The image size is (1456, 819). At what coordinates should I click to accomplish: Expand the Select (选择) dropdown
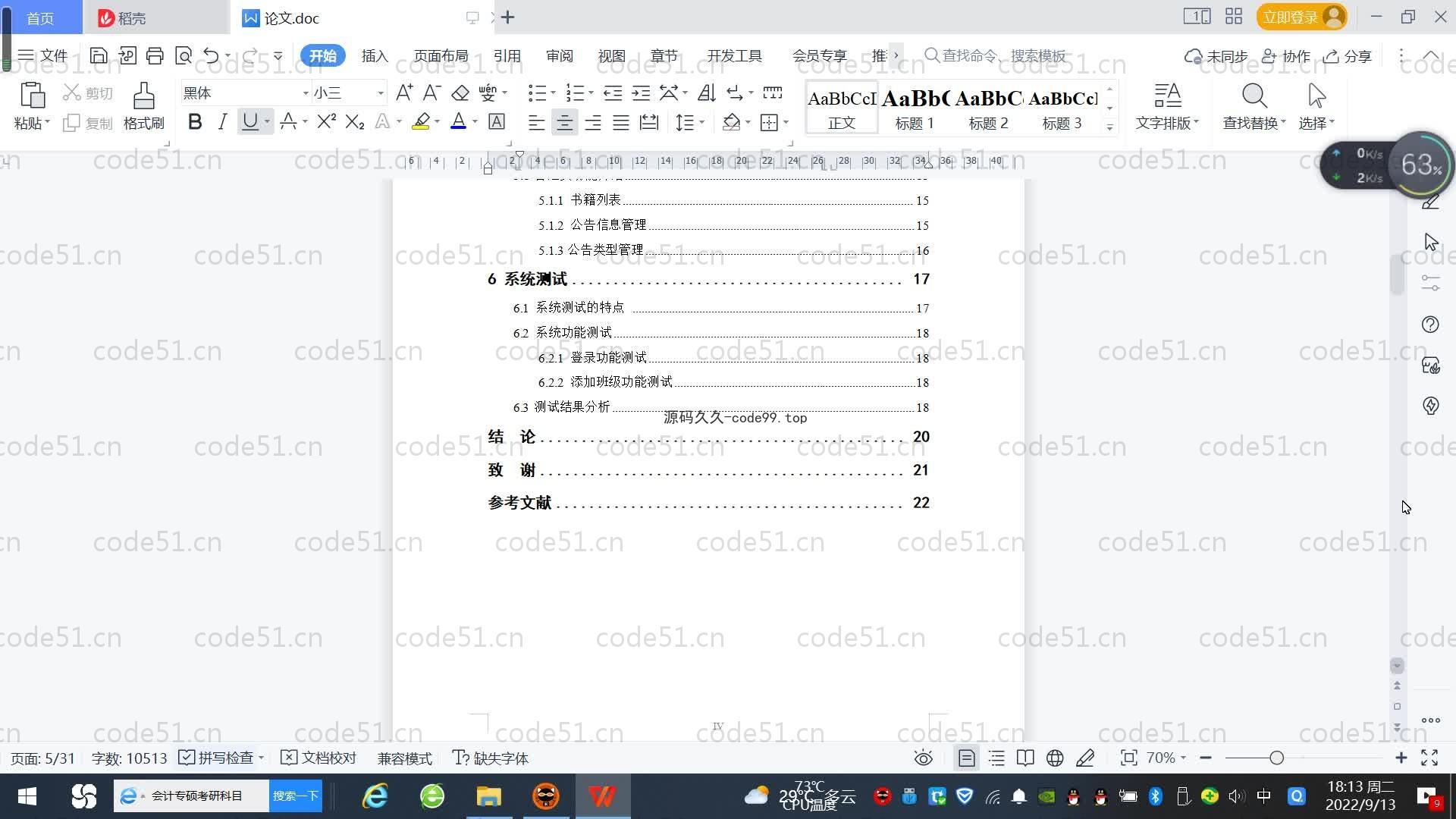(1316, 122)
